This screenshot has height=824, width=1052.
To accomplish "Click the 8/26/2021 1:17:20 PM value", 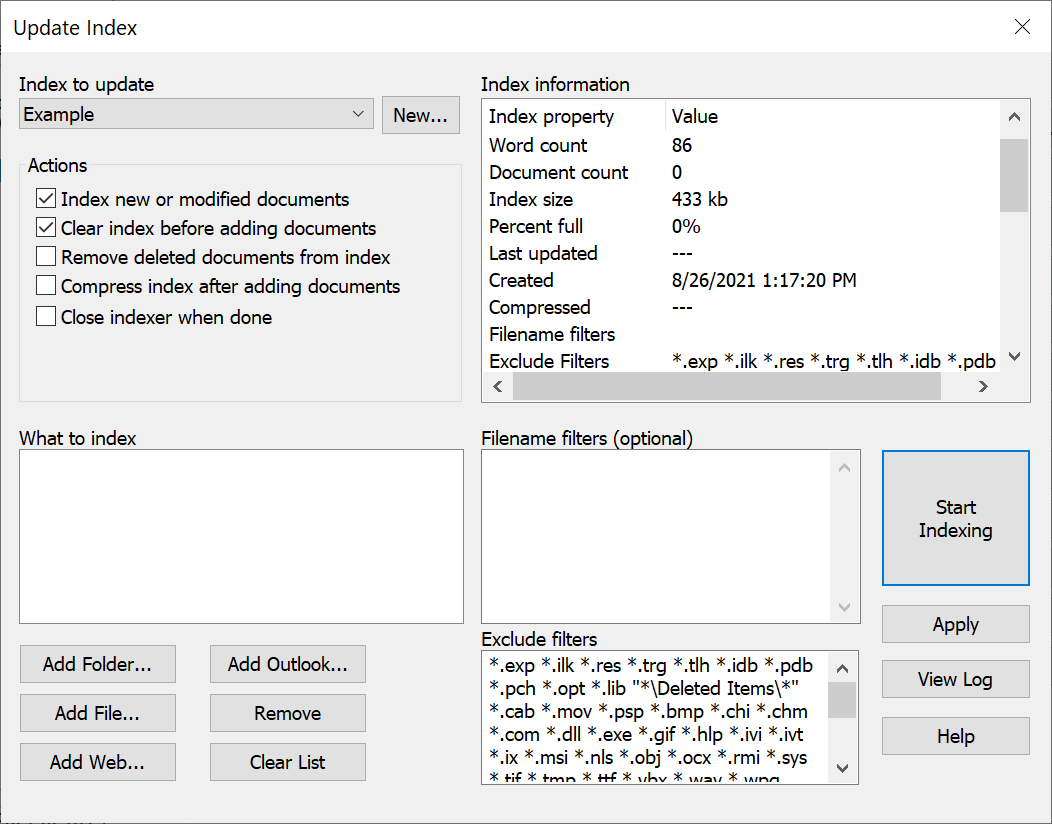I will (764, 280).
